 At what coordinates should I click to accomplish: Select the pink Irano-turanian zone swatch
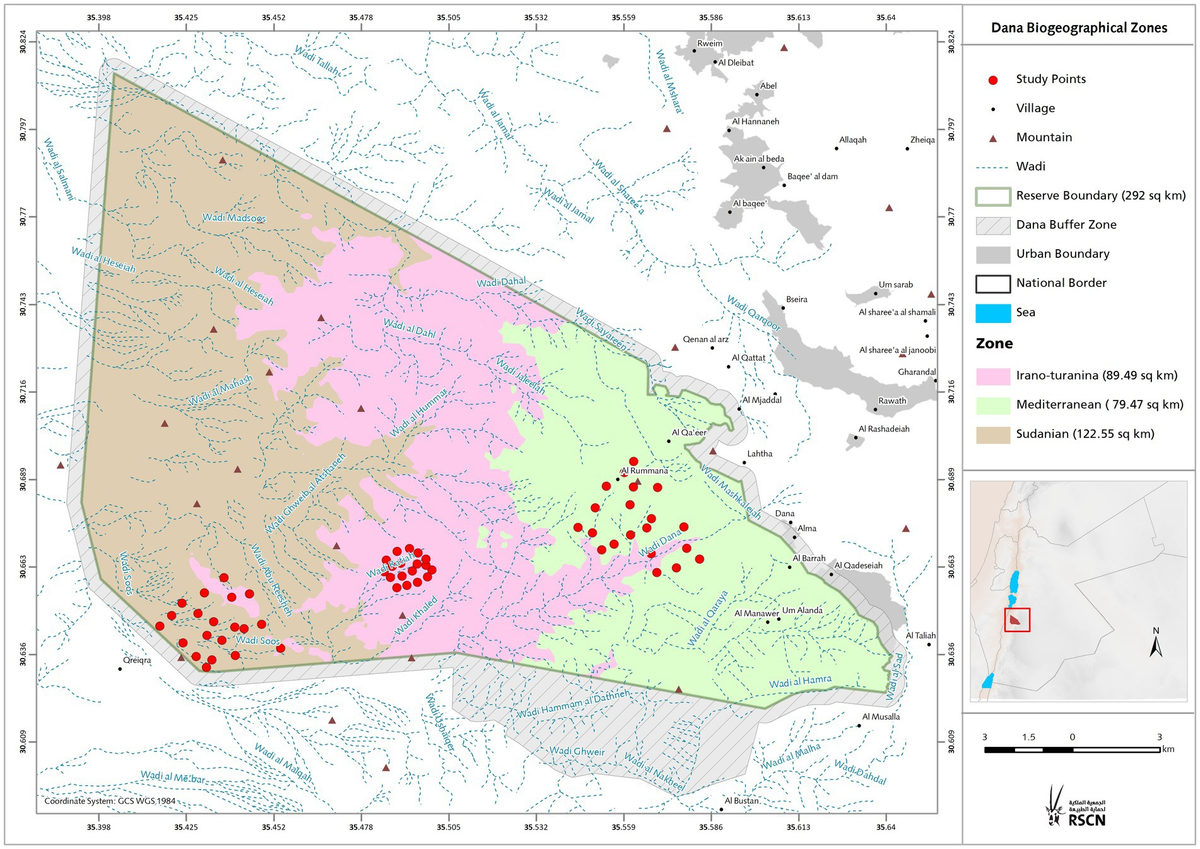(993, 375)
